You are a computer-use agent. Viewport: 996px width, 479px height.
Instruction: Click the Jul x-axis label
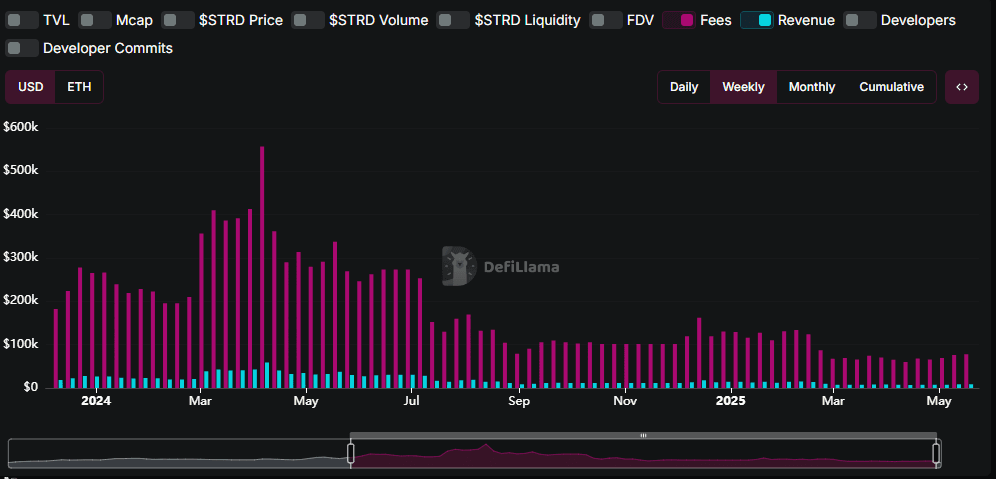[x=412, y=401]
